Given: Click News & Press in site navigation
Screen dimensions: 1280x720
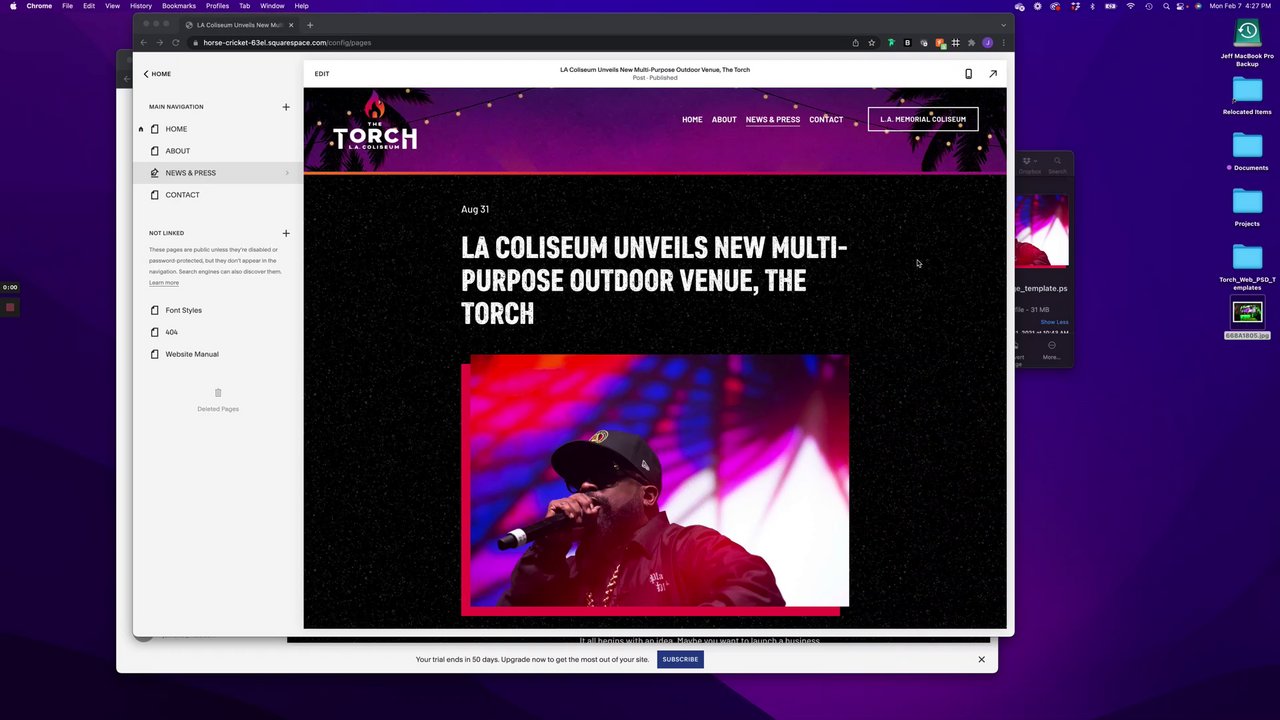Looking at the screenshot, I should [x=773, y=120].
